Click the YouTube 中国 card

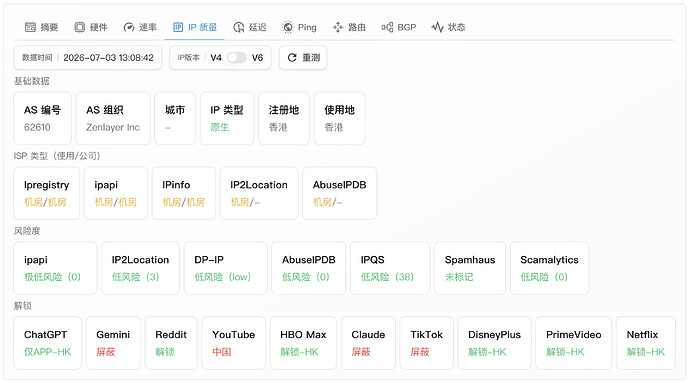[234, 343]
